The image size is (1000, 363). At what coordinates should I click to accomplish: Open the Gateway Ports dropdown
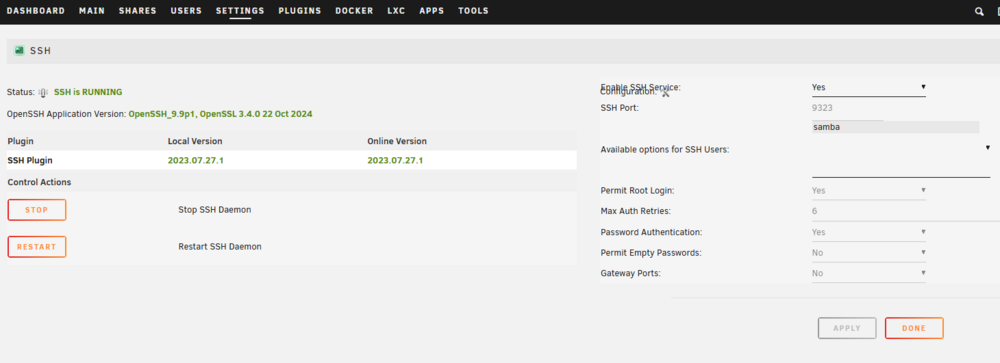pyautogui.click(x=869, y=273)
